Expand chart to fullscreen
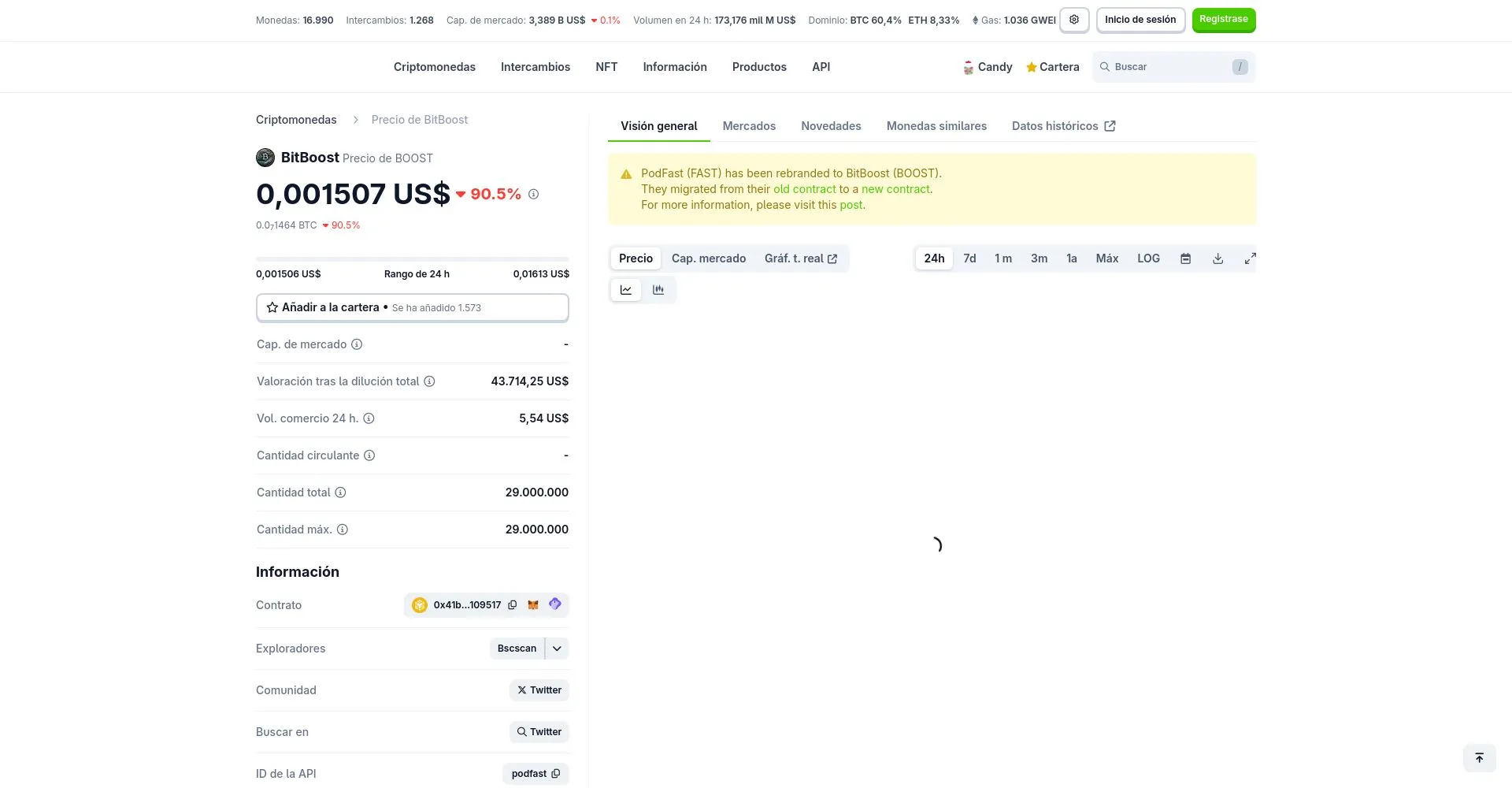 point(1250,258)
